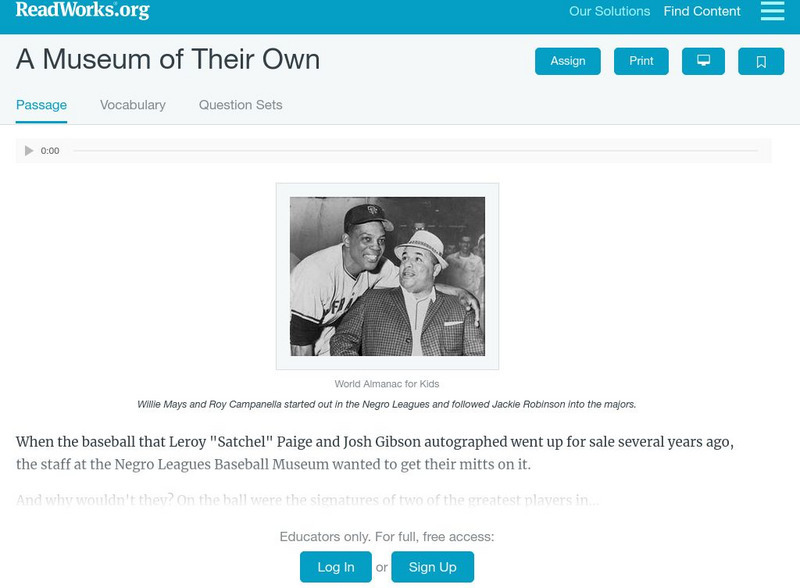Click the Mays and Campanella photo
This screenshot has width=800, height=588.
387,276
